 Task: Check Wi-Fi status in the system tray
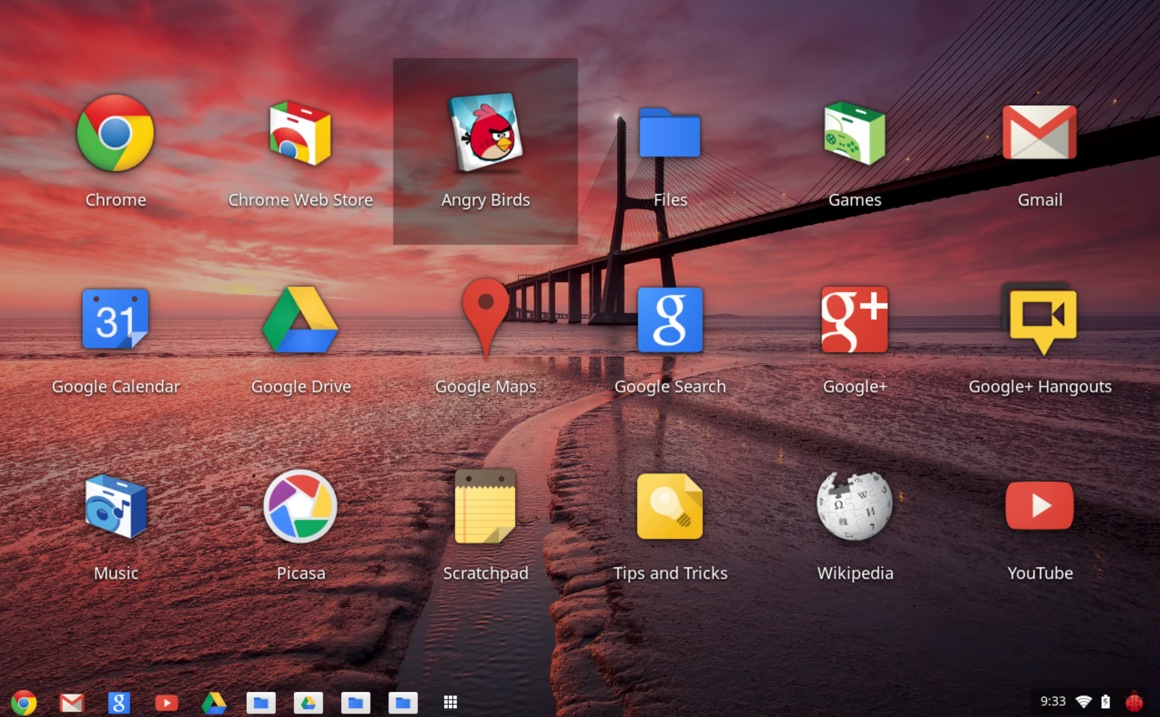coord(1086,702)
